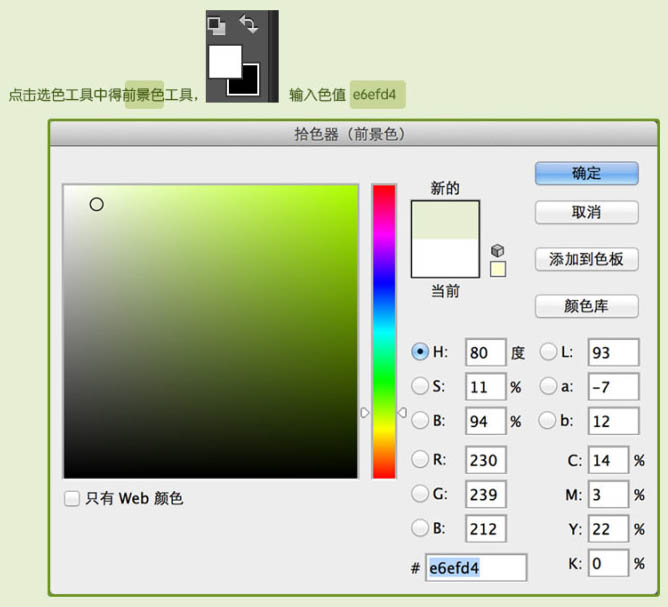Select the H hue radio button
The image size is (668, 607).
(420, 352)
